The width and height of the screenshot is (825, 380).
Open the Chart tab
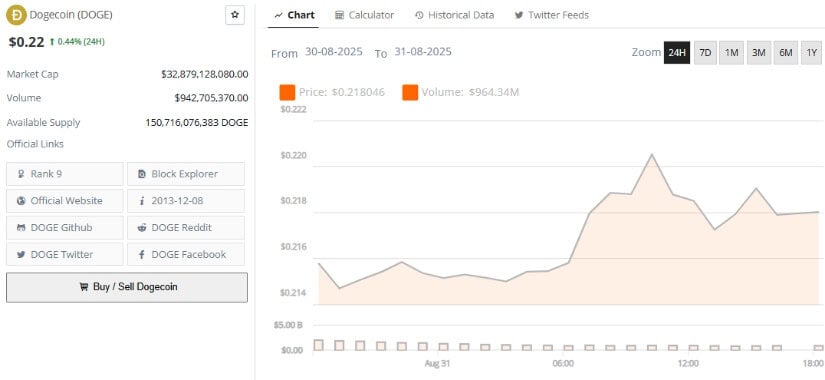[295, 15]
